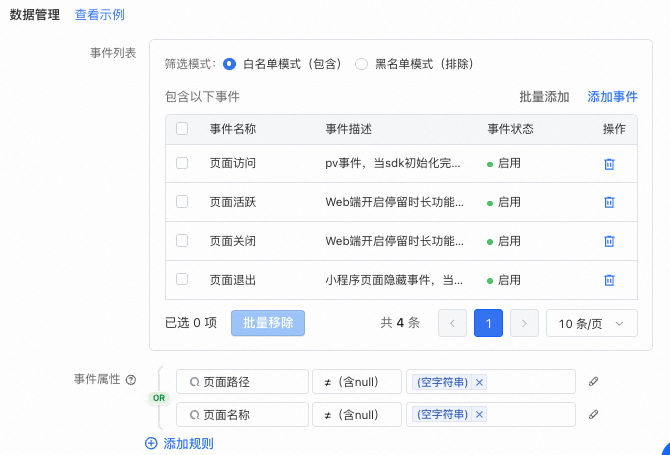Delete the 页面退出 event row
The height and width of the screenshot is (455, 670).
(608, 280)
